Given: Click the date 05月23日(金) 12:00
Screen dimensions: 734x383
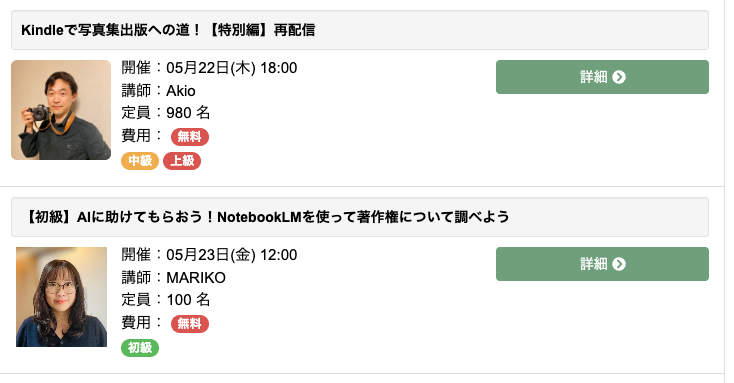Looking at the screenshot, I should 232,255.
